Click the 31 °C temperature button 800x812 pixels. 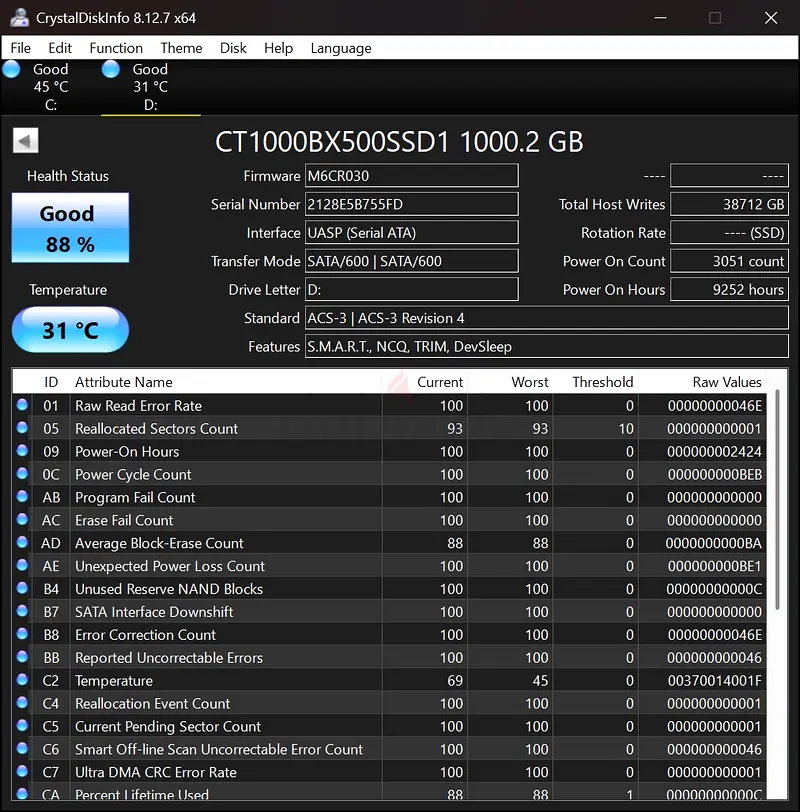click(x=70, y=330)
